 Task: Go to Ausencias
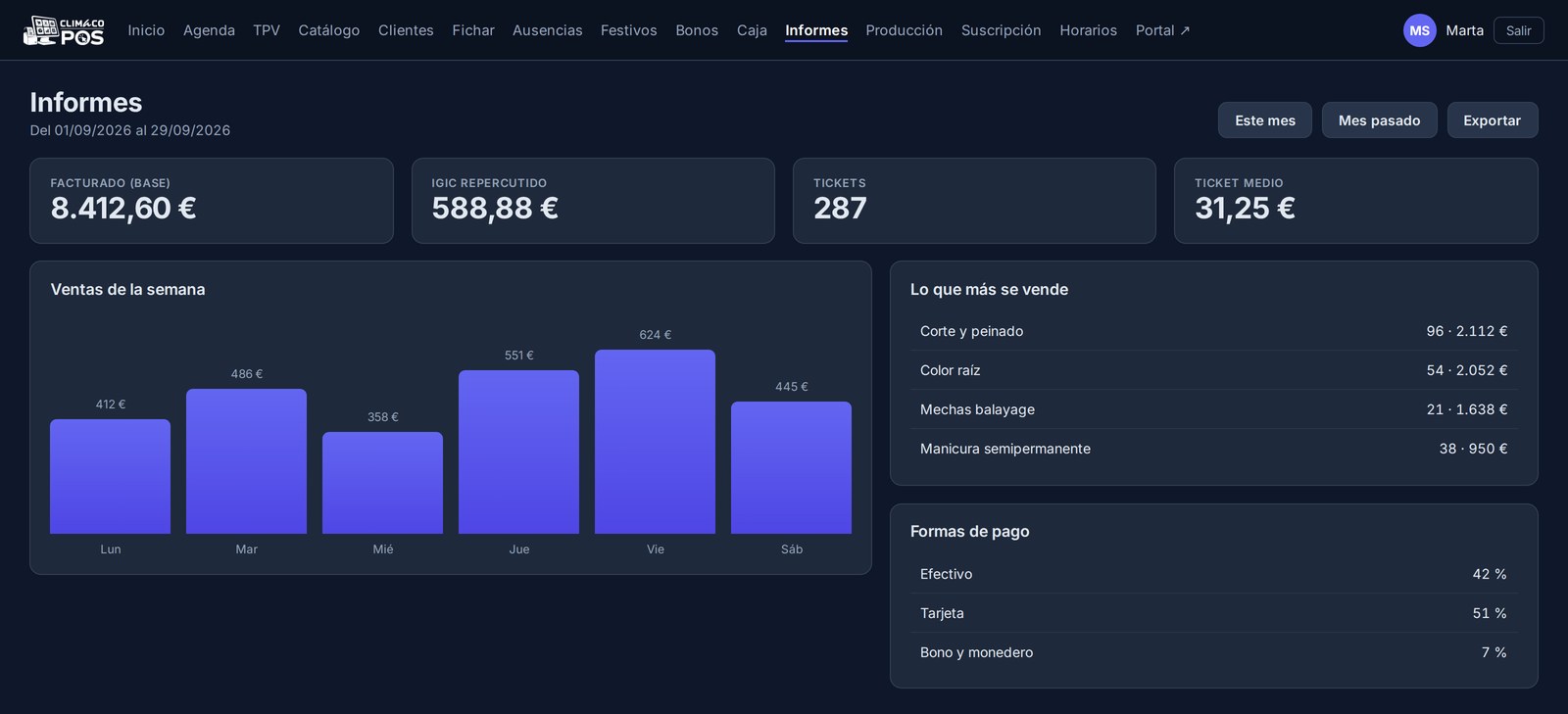(x=548, y=30)
